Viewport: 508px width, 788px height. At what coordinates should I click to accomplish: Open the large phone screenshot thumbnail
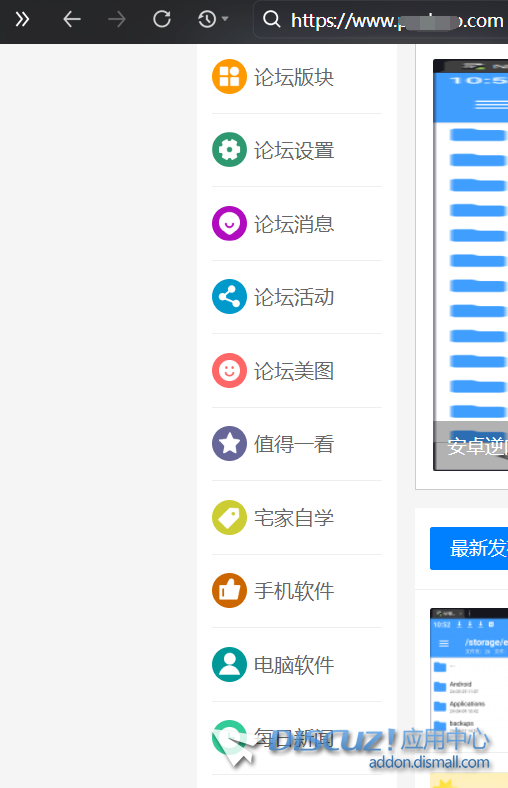point(470,265)
